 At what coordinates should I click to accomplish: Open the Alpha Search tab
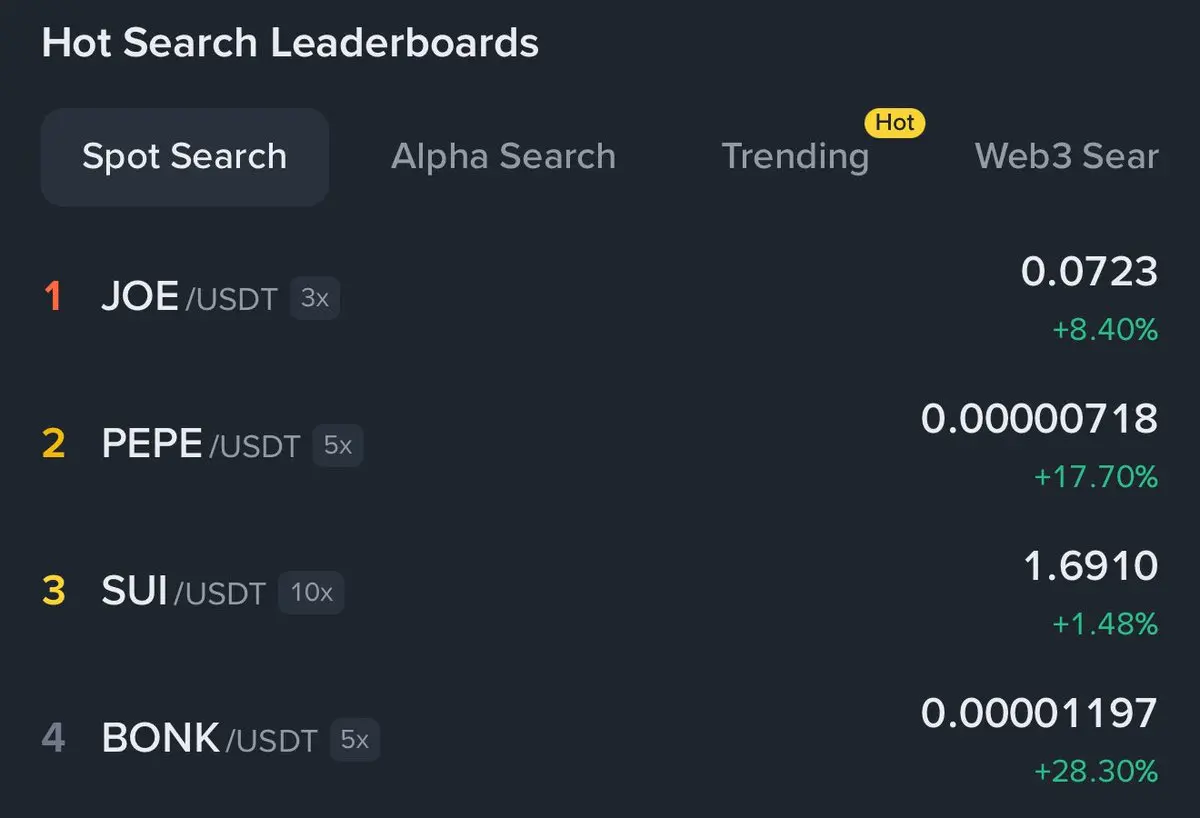coord(503,157)
